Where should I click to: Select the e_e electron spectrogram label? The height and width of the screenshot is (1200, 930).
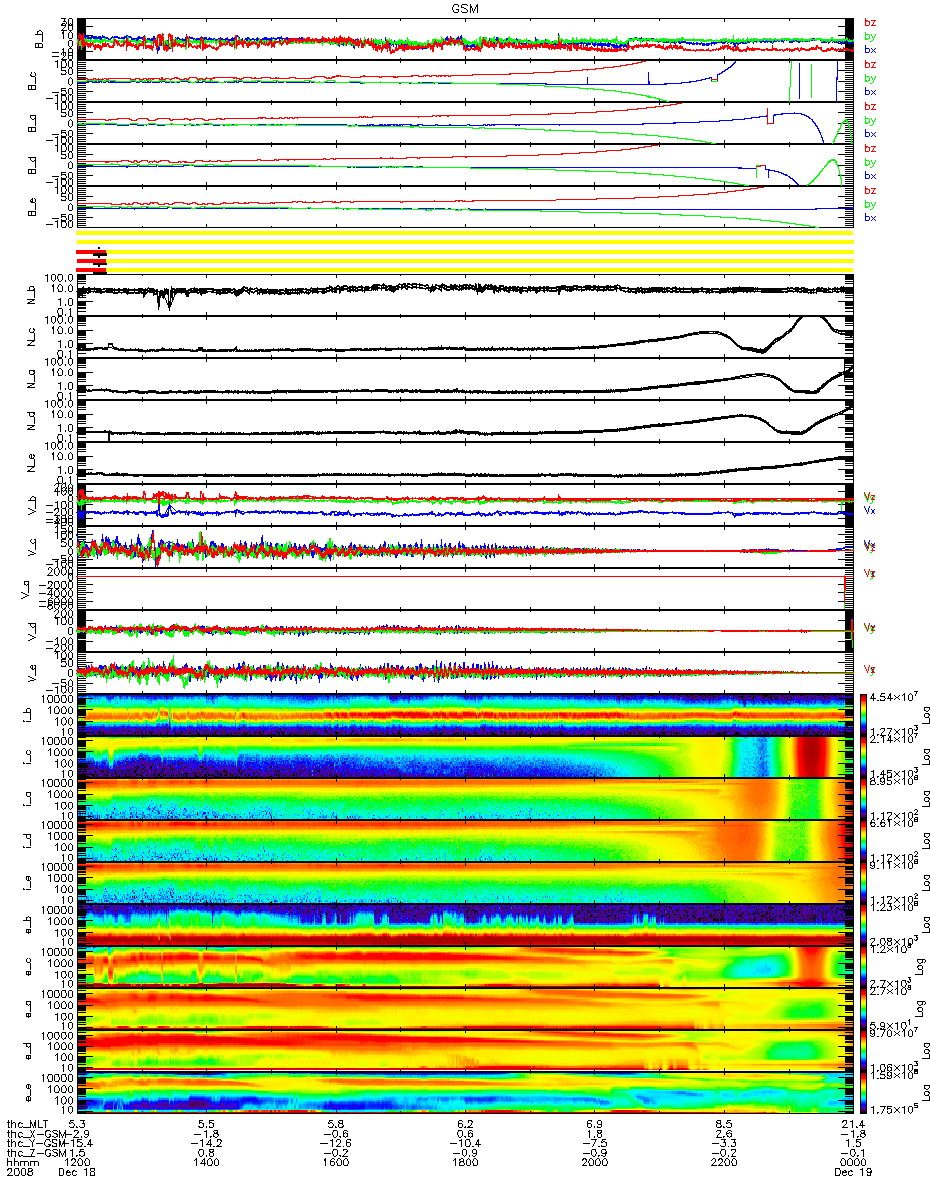pyautogui.click(x=27, y=1094)
